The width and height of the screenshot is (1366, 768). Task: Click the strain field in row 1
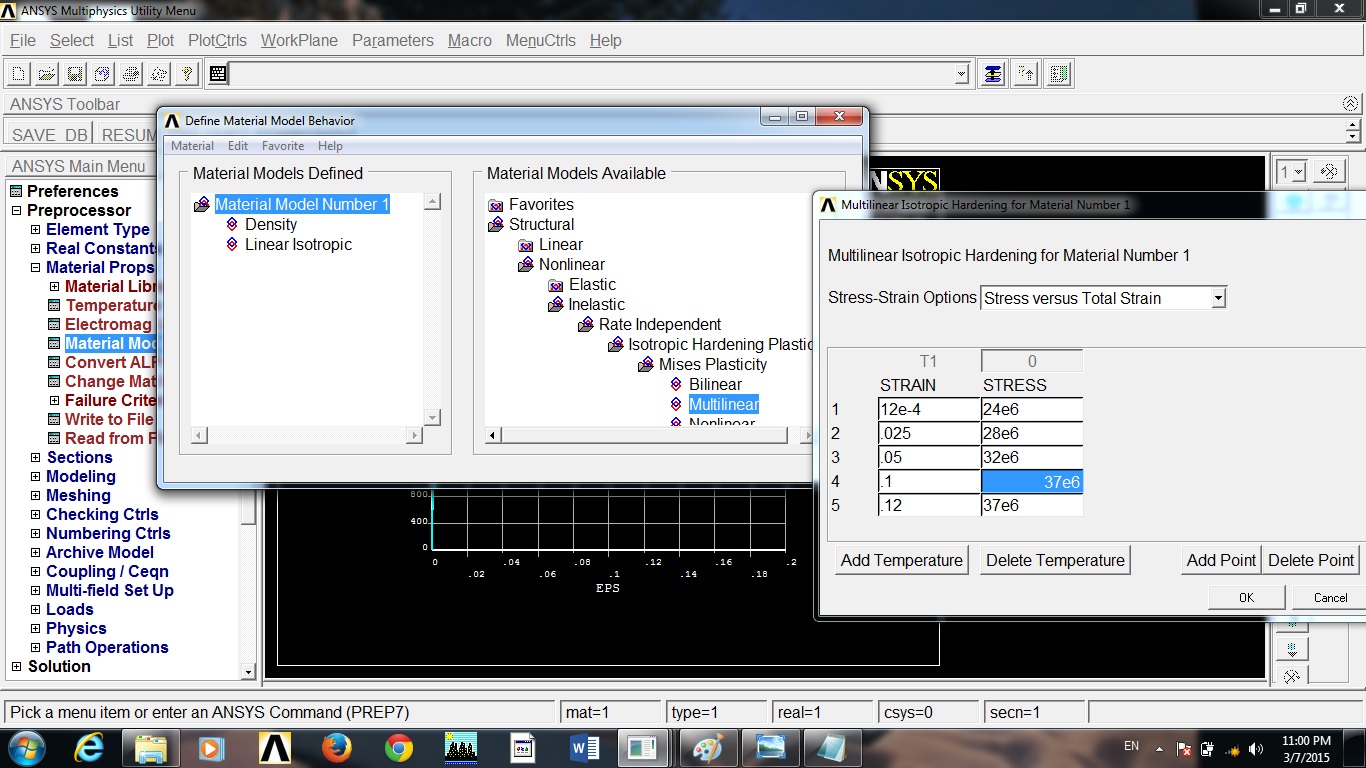929,409
